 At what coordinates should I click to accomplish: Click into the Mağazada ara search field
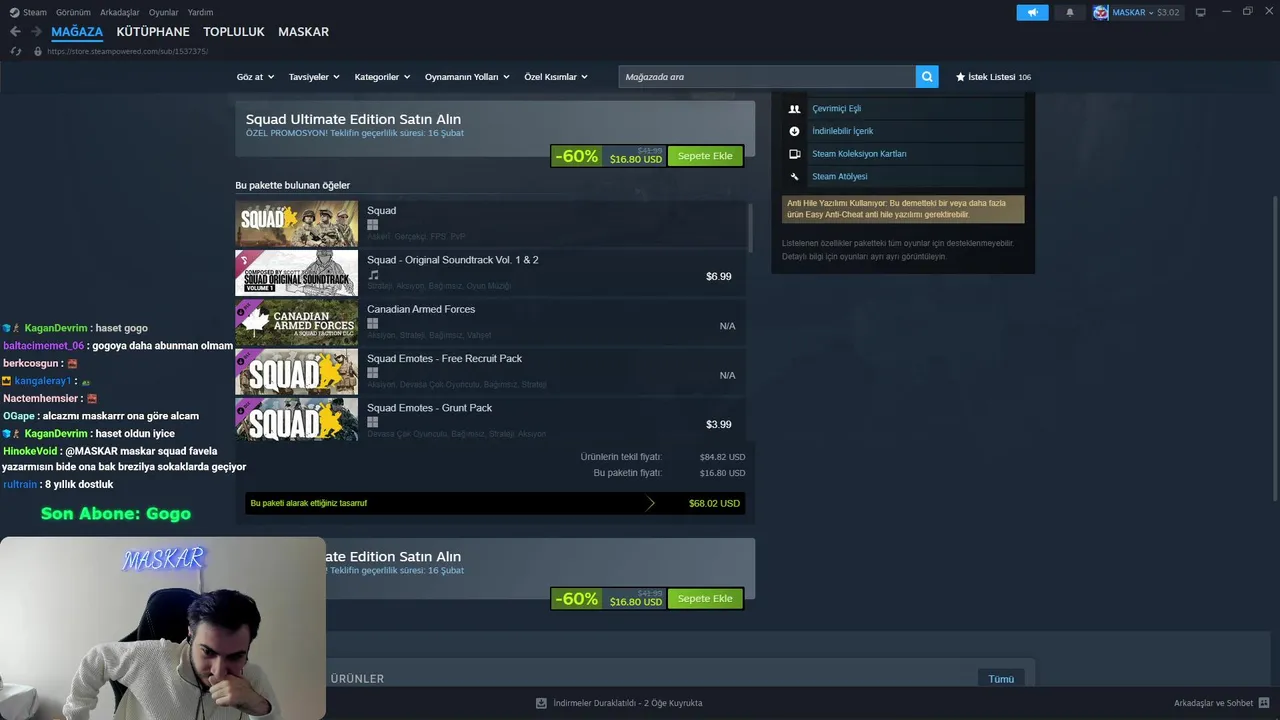tap(767, 76)
